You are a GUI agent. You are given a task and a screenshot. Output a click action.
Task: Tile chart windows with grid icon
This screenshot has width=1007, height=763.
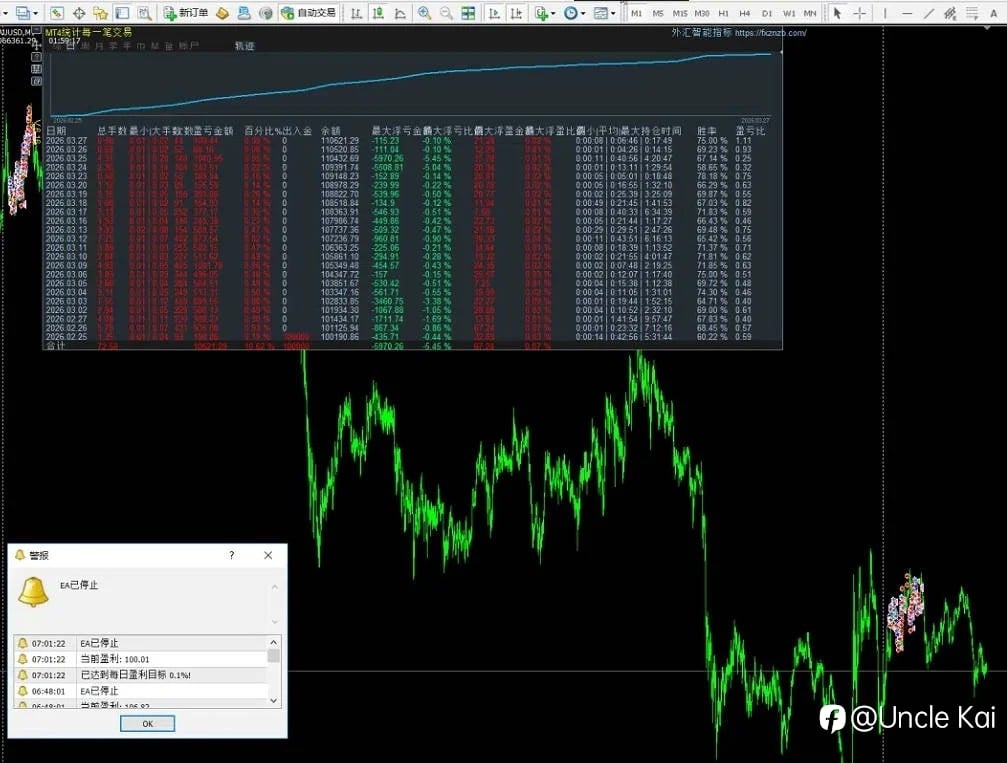pyautogui.click(x=468, y=13)
